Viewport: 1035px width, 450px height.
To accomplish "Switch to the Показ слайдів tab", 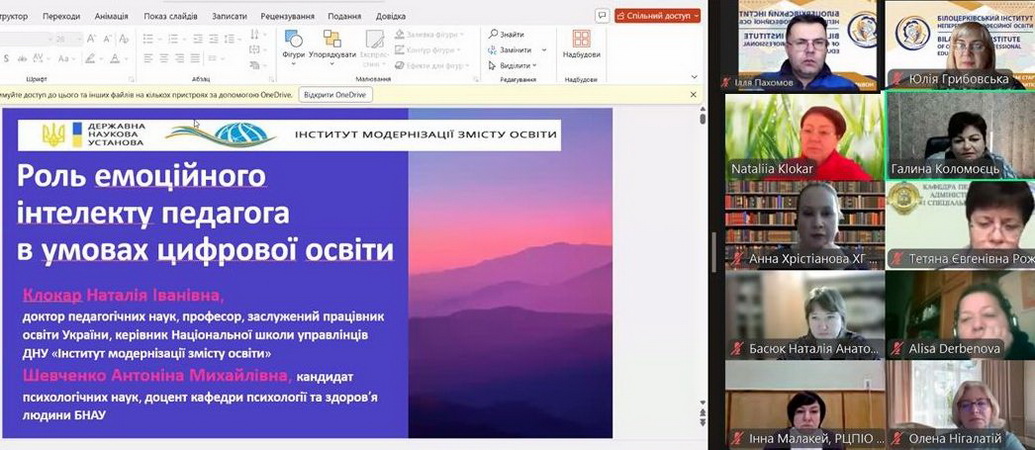I will point(171,16).
